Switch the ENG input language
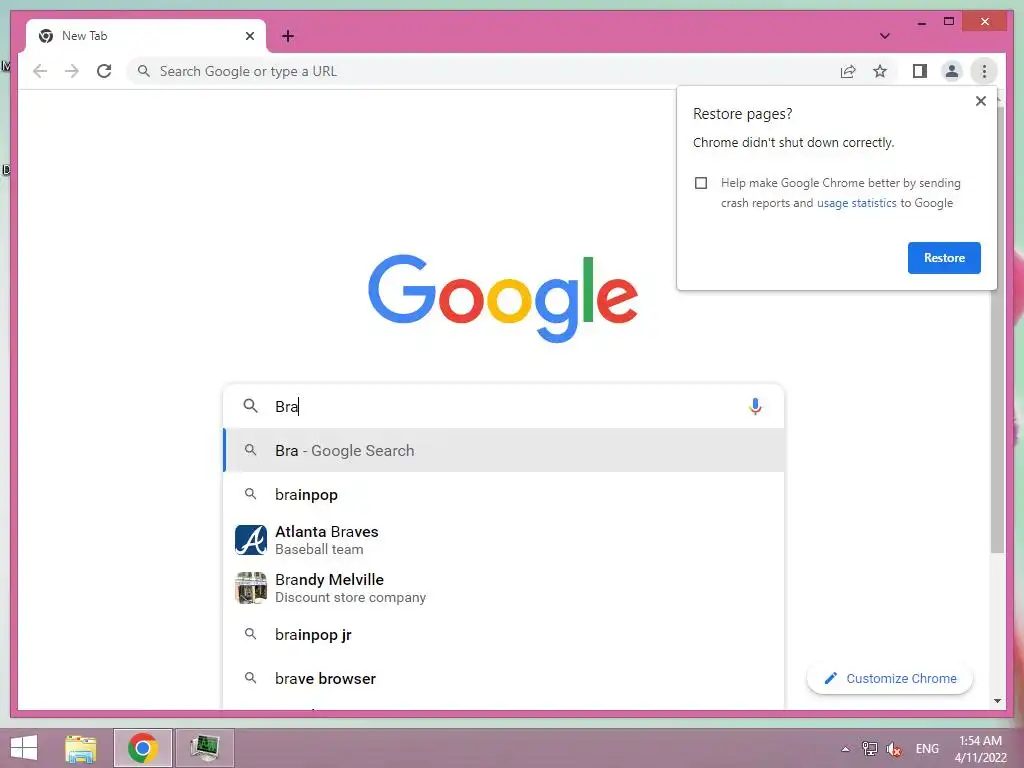This screenshot has width=1024, height=768. pos(927,749)
